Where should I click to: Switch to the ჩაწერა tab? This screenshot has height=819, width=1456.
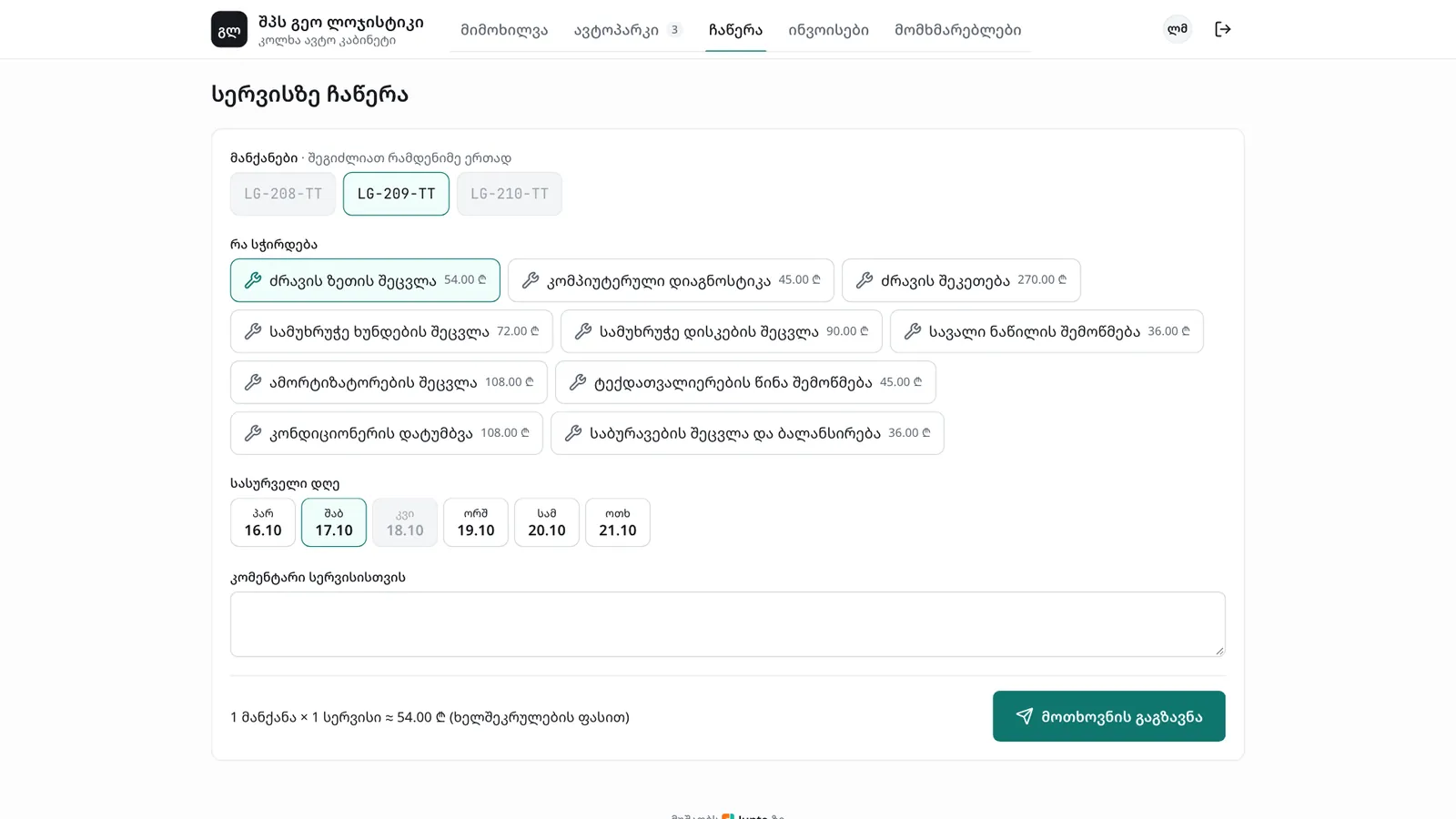[x=735, y=30]
